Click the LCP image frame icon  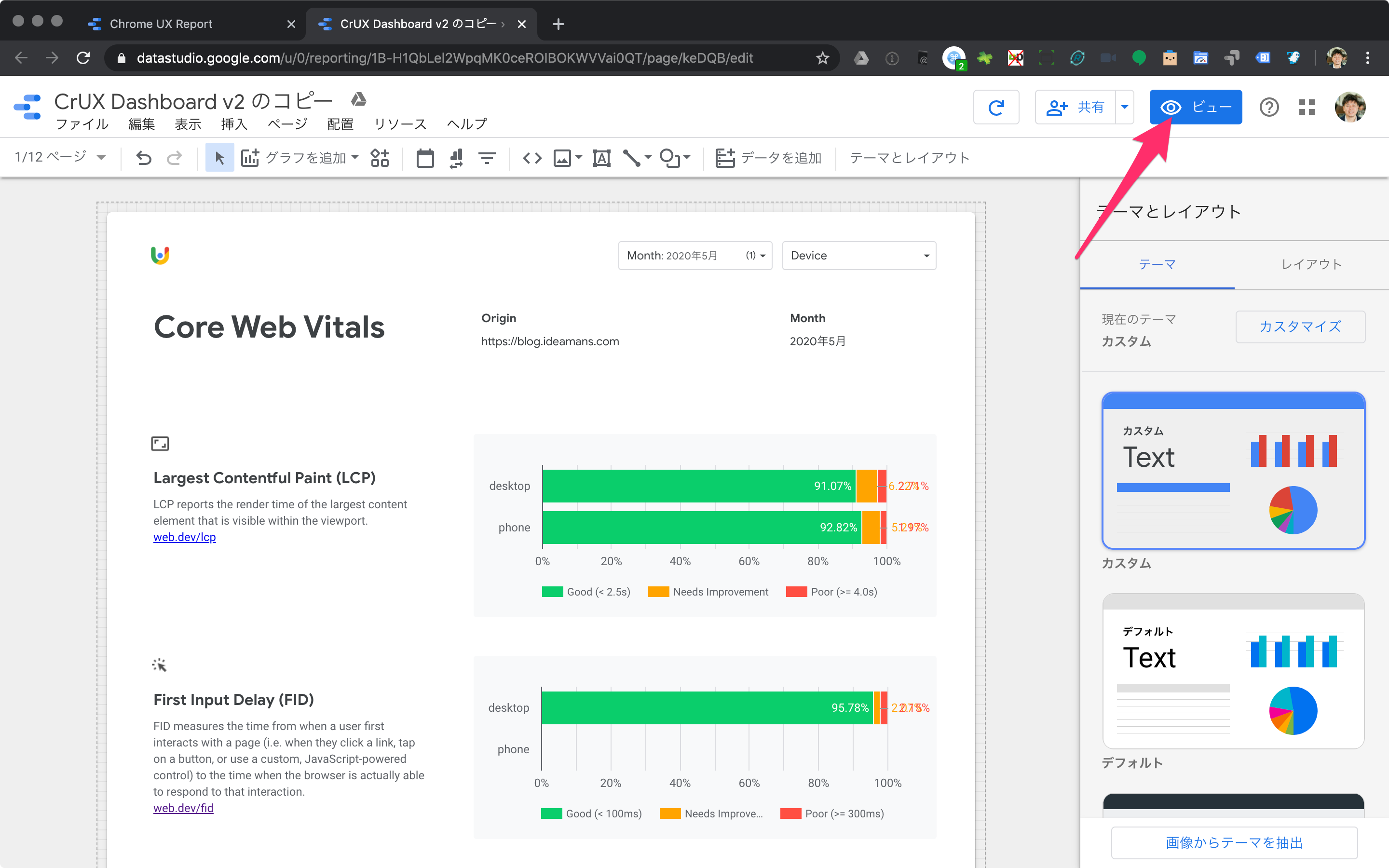[x=160, y=443]
